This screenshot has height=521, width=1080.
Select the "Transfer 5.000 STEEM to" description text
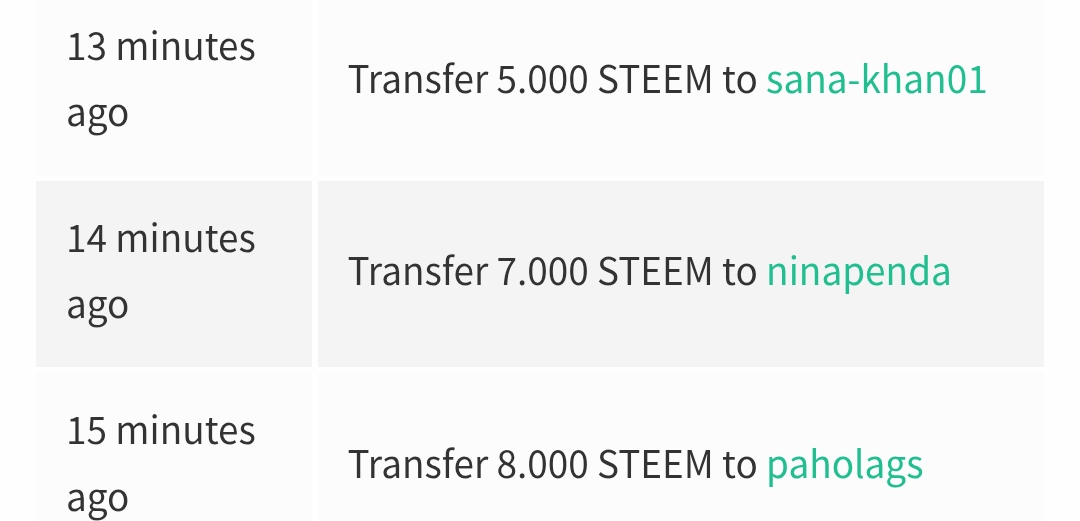[x=552, y=79]
